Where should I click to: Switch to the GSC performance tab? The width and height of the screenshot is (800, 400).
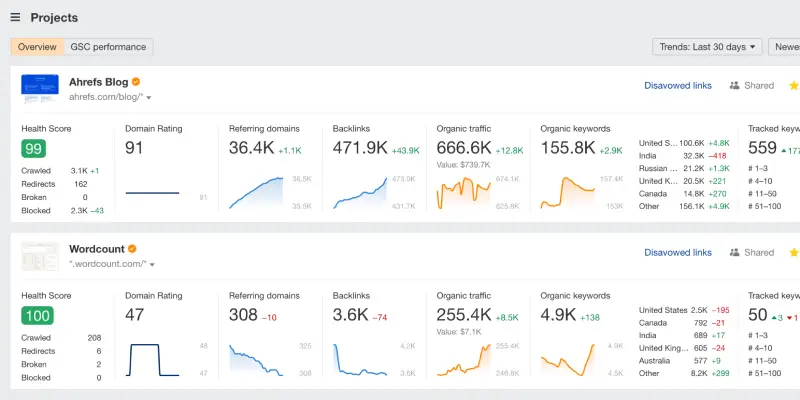click(x=108, y=47)
